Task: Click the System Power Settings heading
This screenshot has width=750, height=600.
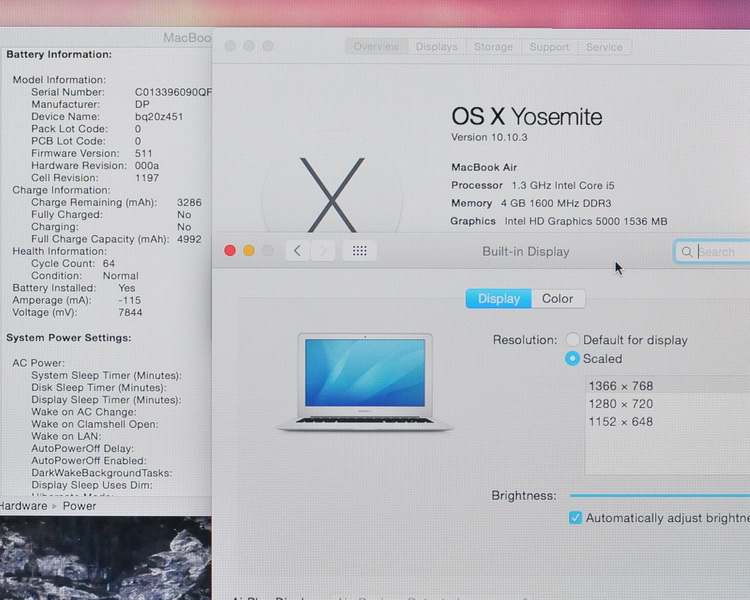Action: pos(68,338)
